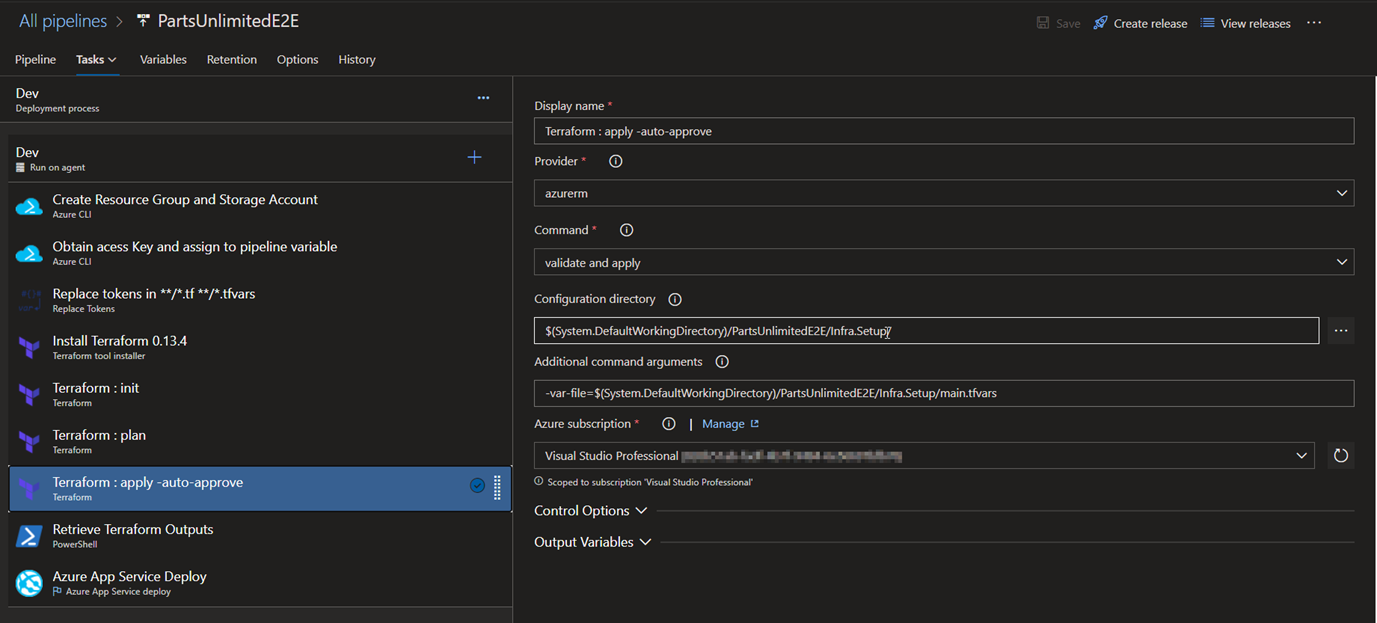Click the Replace Tokens task icon

tap(29, 301)
